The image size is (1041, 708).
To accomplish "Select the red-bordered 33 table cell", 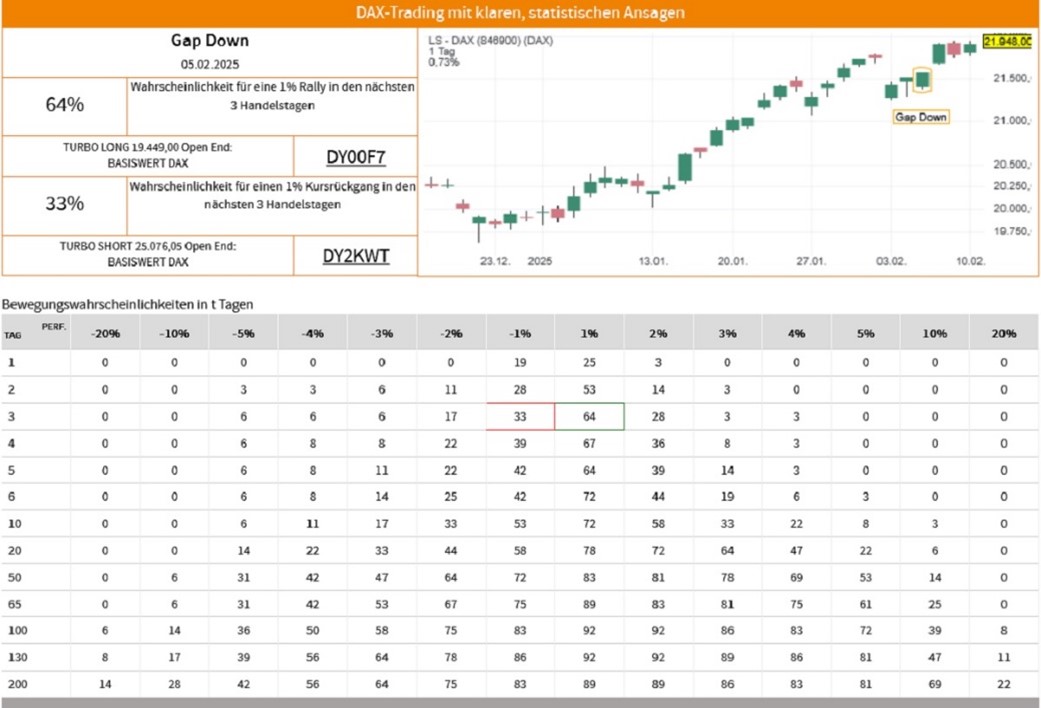I will click(x=520, y=416).
